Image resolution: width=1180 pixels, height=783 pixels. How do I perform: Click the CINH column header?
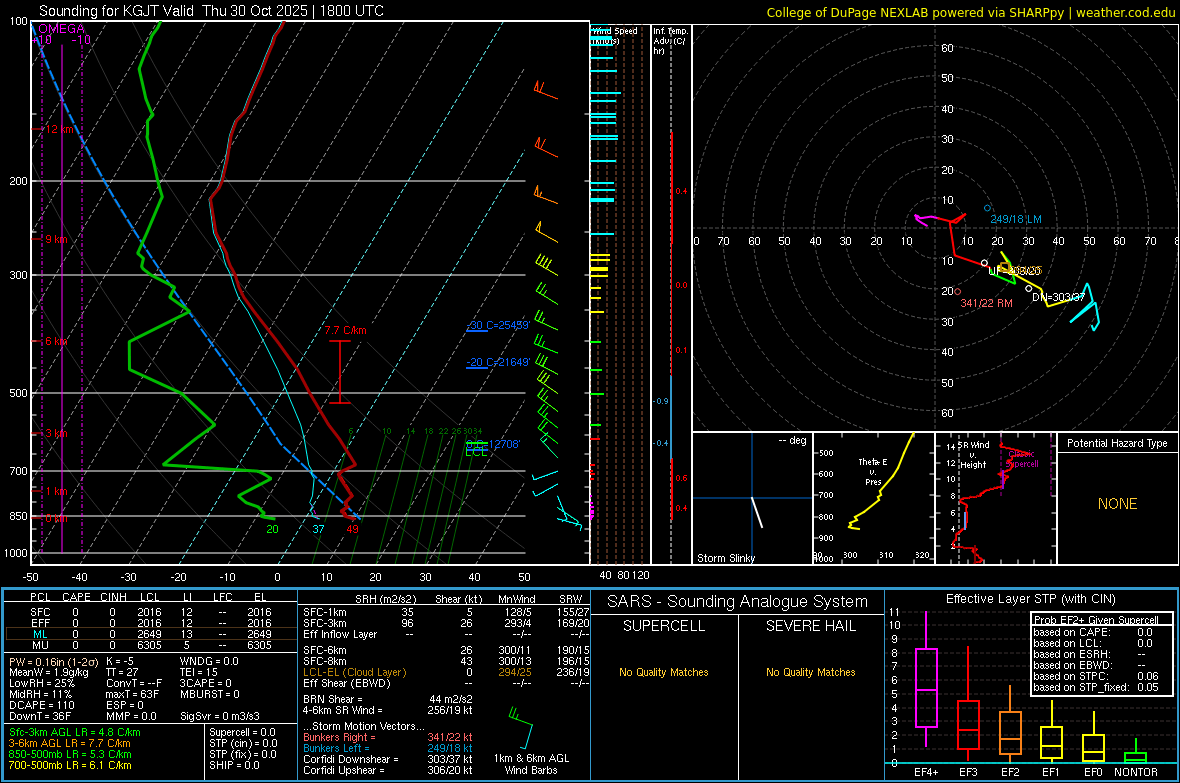point(114,597)
